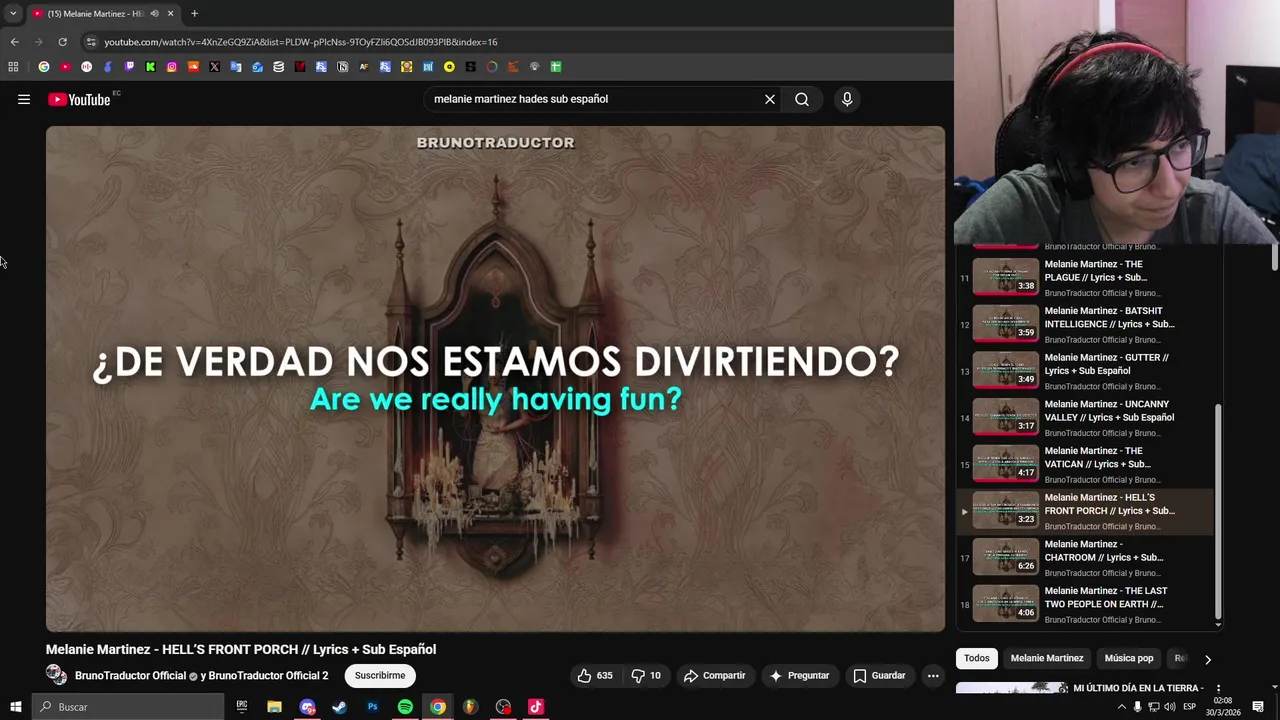1280x720 pixels.
Task: Open BrunoTraductor Official channel name link
Action: (x=130, y=676)
